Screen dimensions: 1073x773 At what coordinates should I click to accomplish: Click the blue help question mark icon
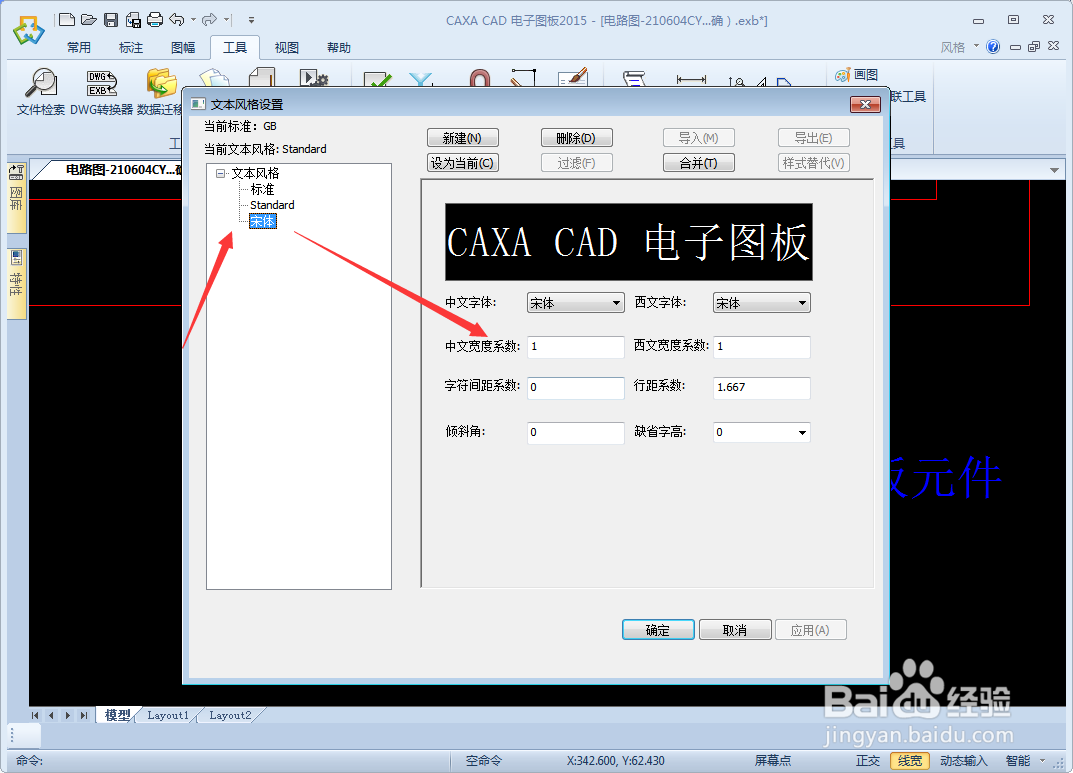click(x=993, y=47)
